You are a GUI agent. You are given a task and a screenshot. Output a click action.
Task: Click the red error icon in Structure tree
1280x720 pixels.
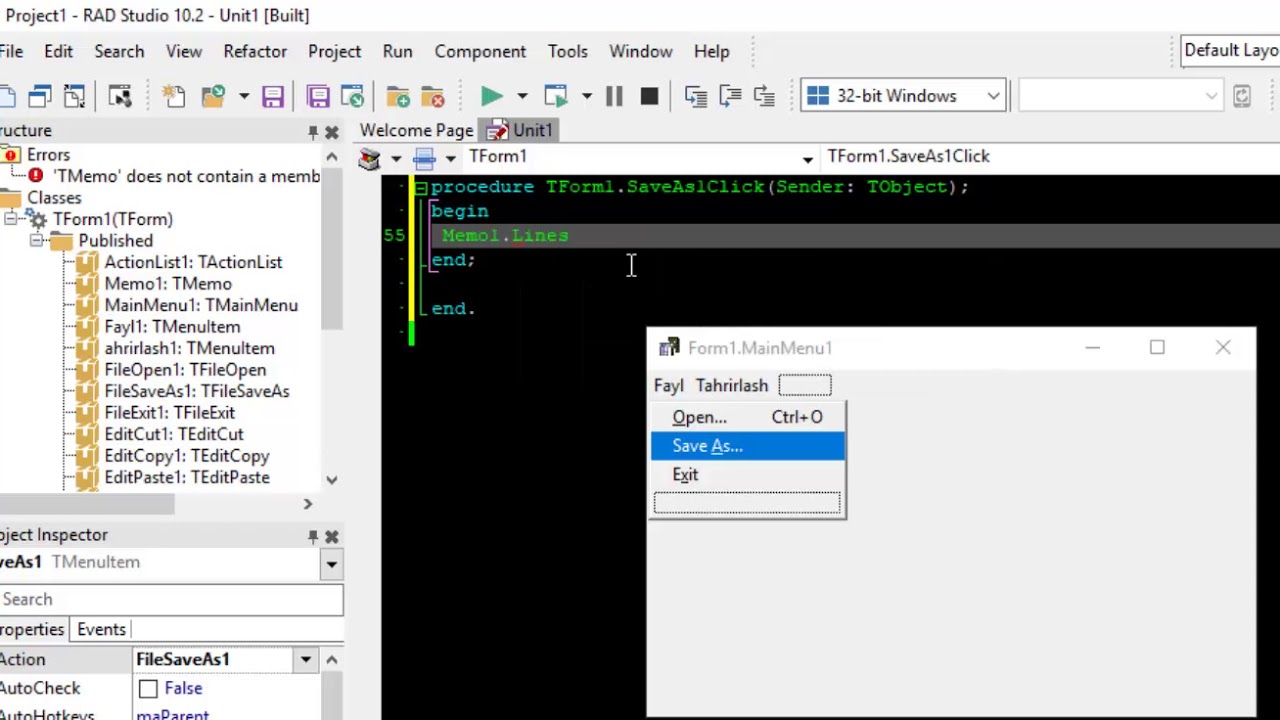point(36,176)
